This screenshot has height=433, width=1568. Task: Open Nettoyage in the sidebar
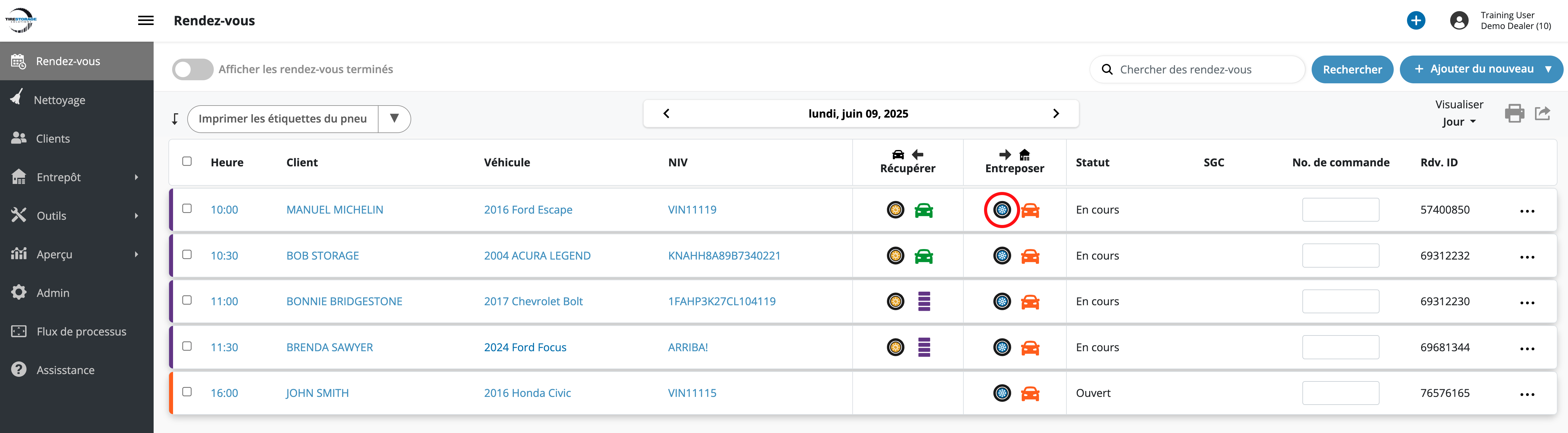click(59, 100)
